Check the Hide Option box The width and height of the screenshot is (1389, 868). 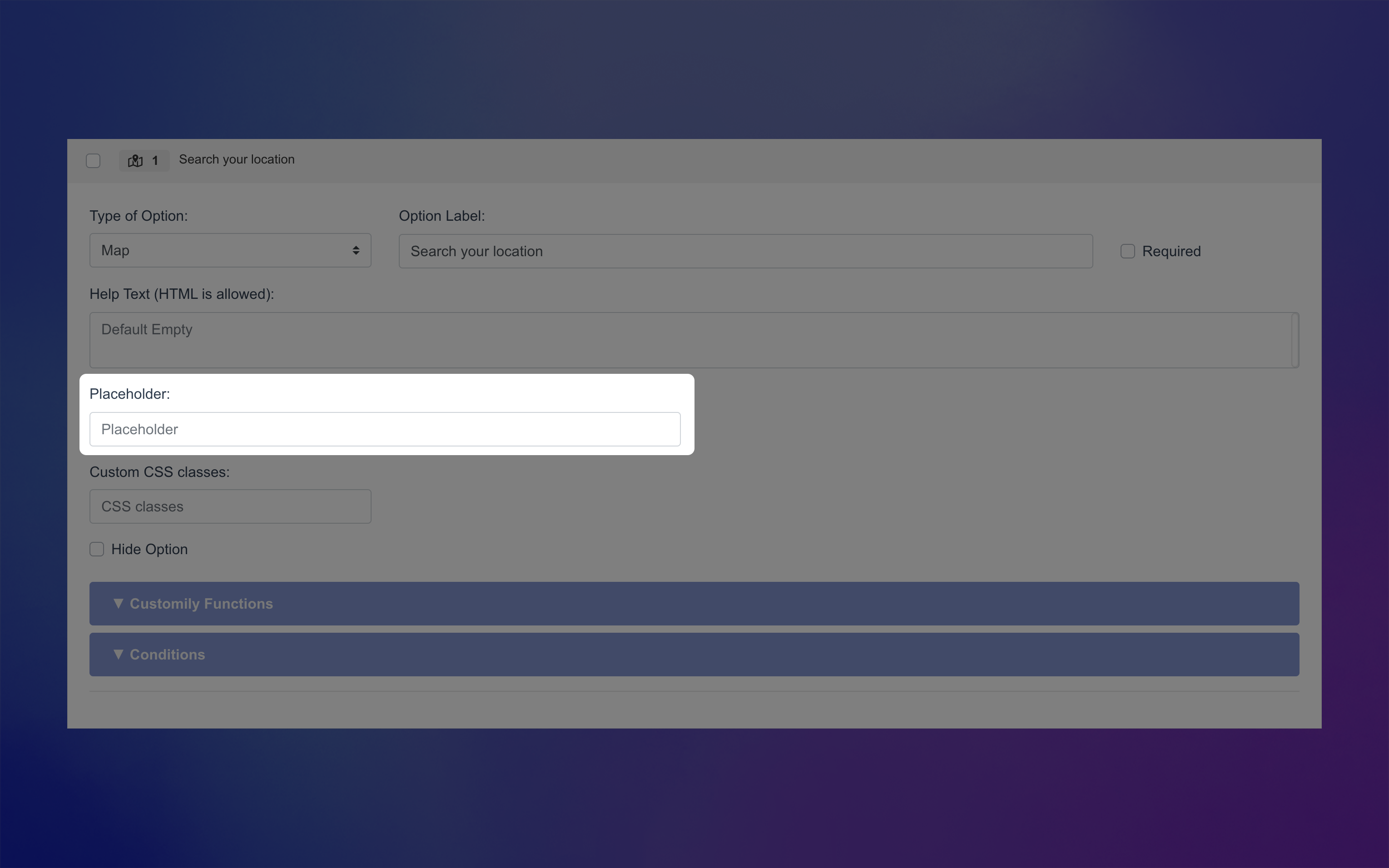[97, 550]
